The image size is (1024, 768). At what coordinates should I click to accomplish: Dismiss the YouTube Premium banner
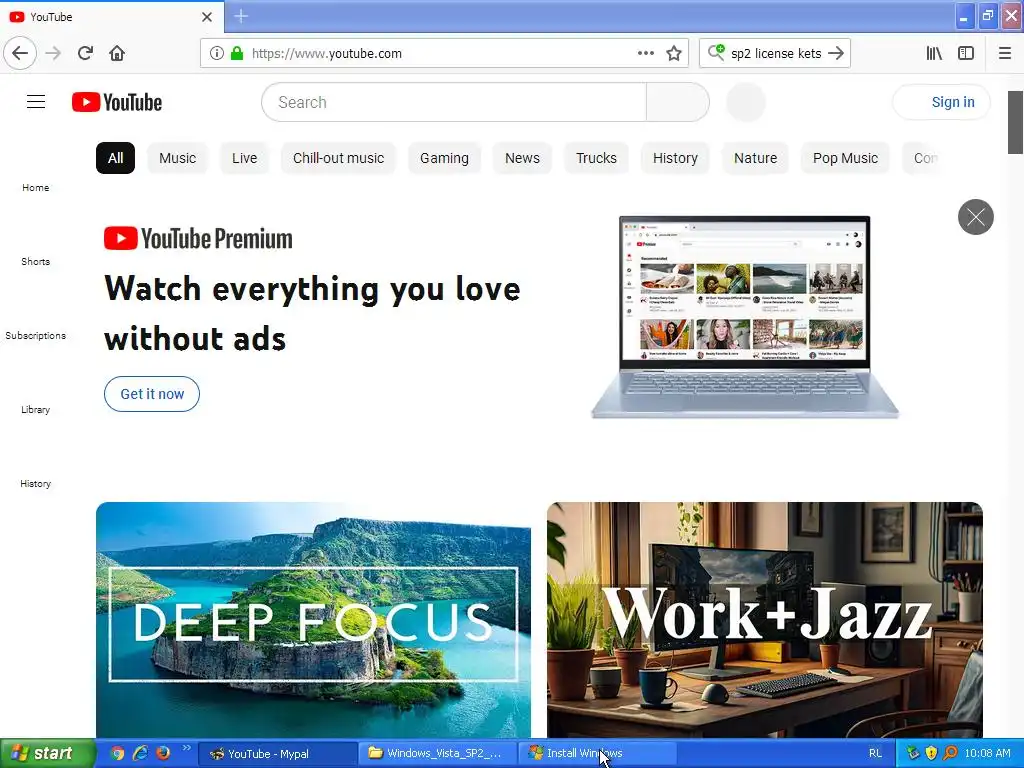[976, 217]
